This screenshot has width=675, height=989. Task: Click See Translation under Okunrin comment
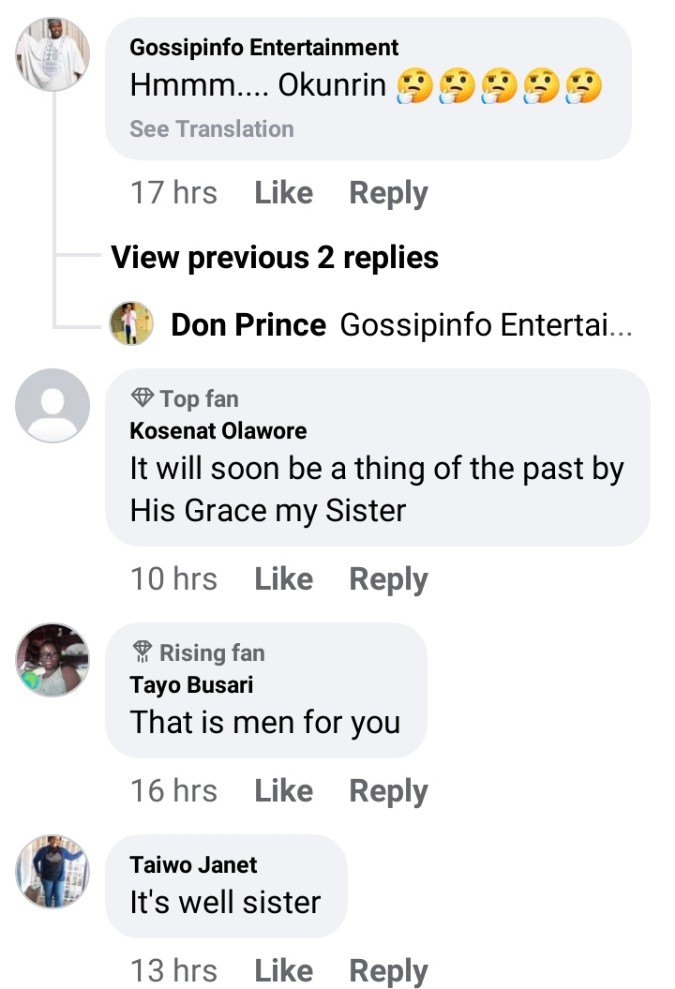tap(211, 129)
